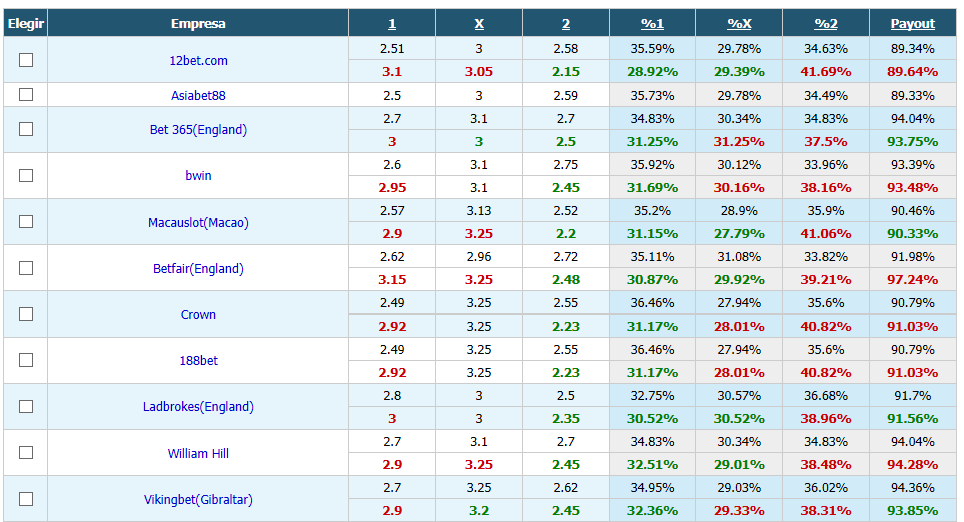
Task: Click Bet 365's 93.75% payout
Action: pos(912,141)
